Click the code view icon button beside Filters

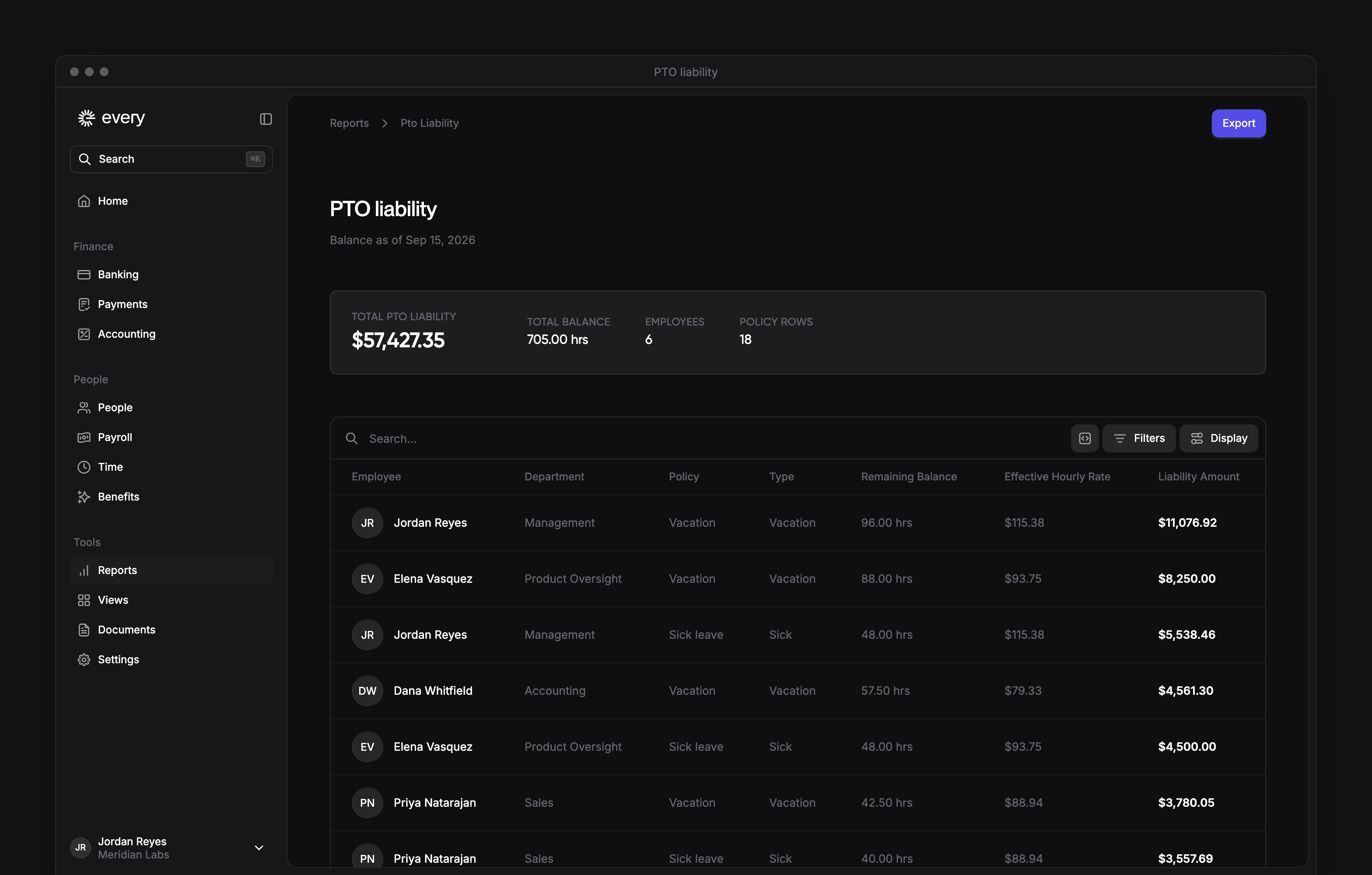point(1084,438)
